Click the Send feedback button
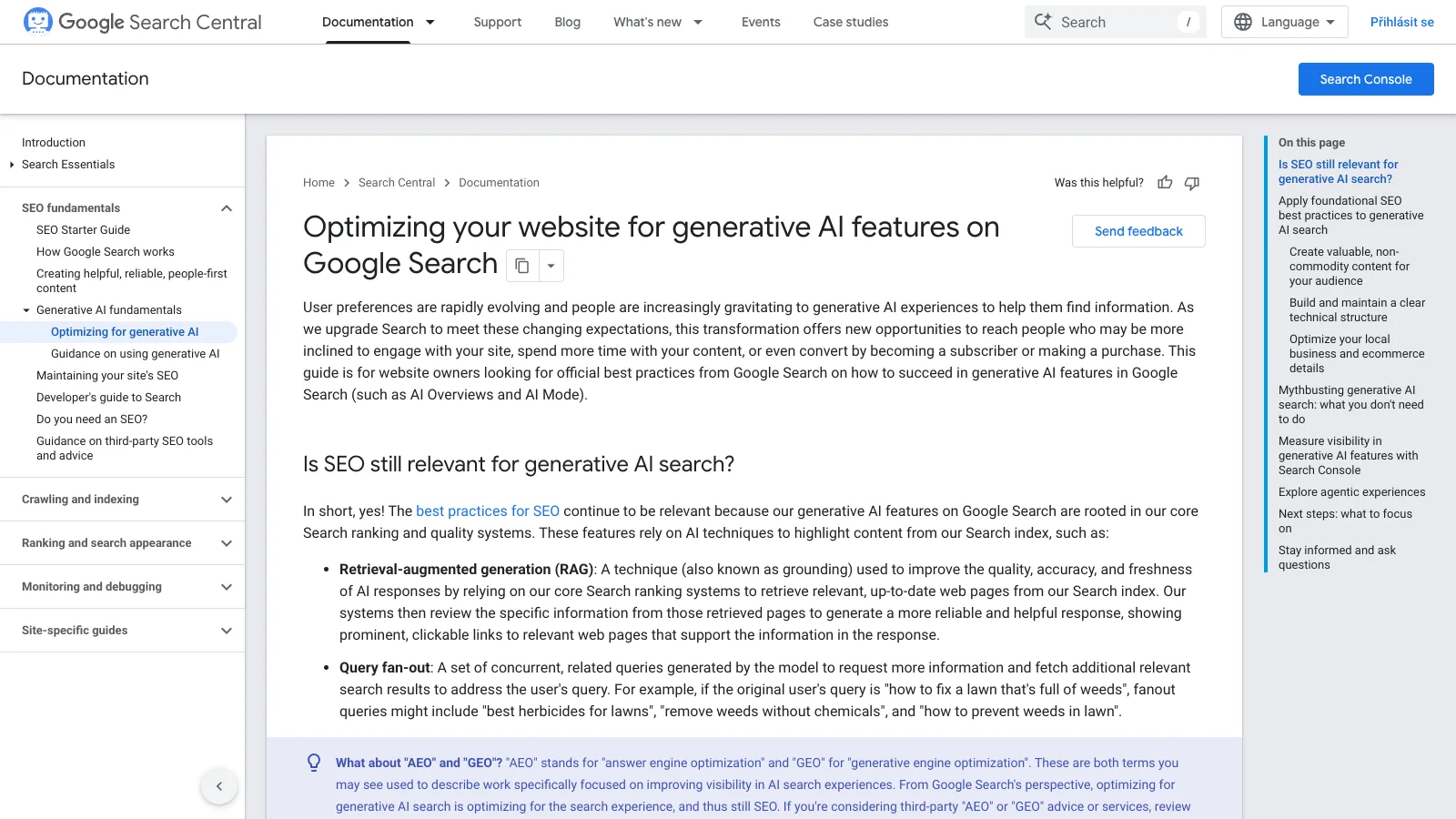Viewport: 1456px width, 819px height. point(1138,231)
